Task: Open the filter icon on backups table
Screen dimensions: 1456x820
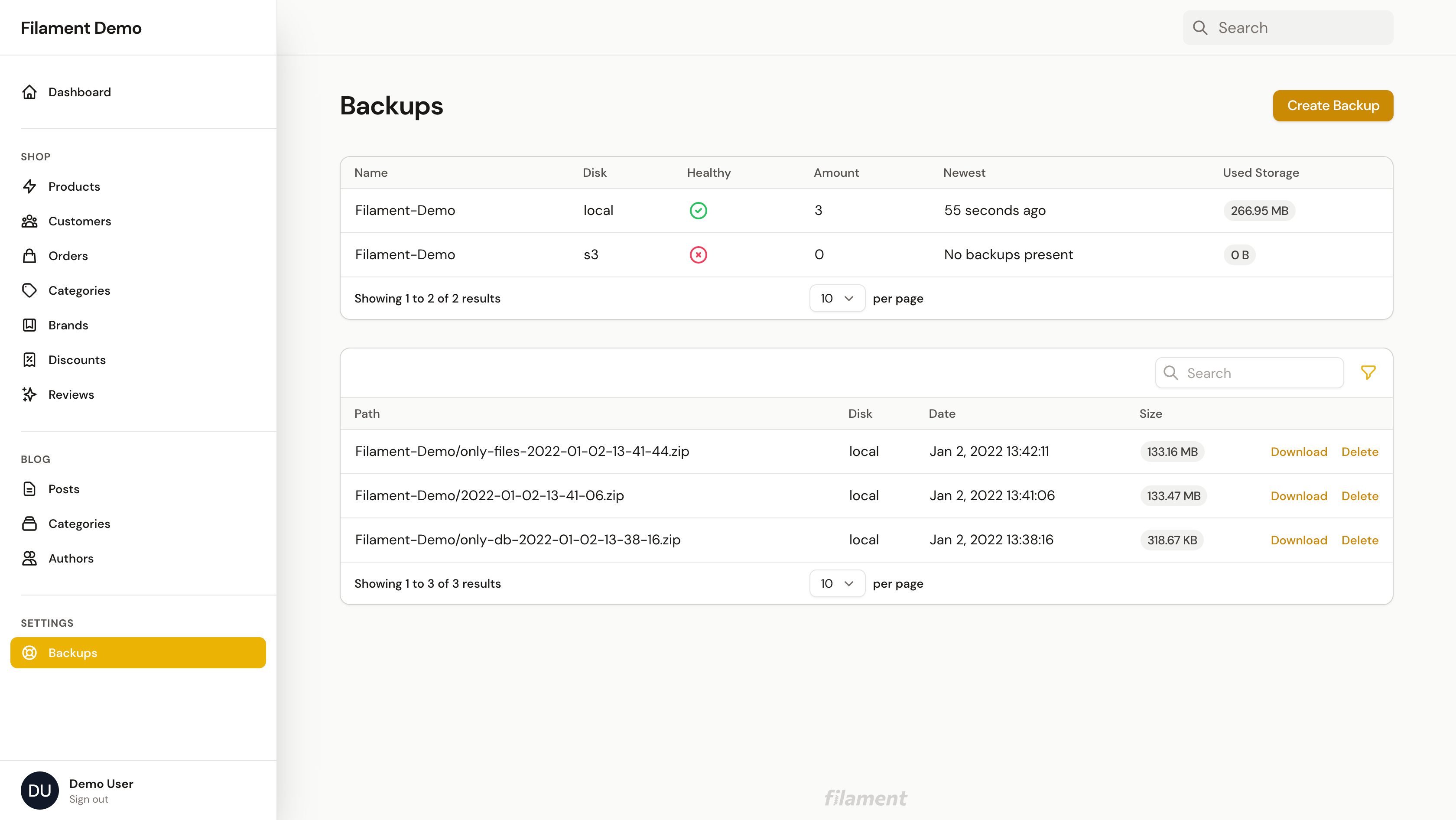Action: pos(1368,372)
